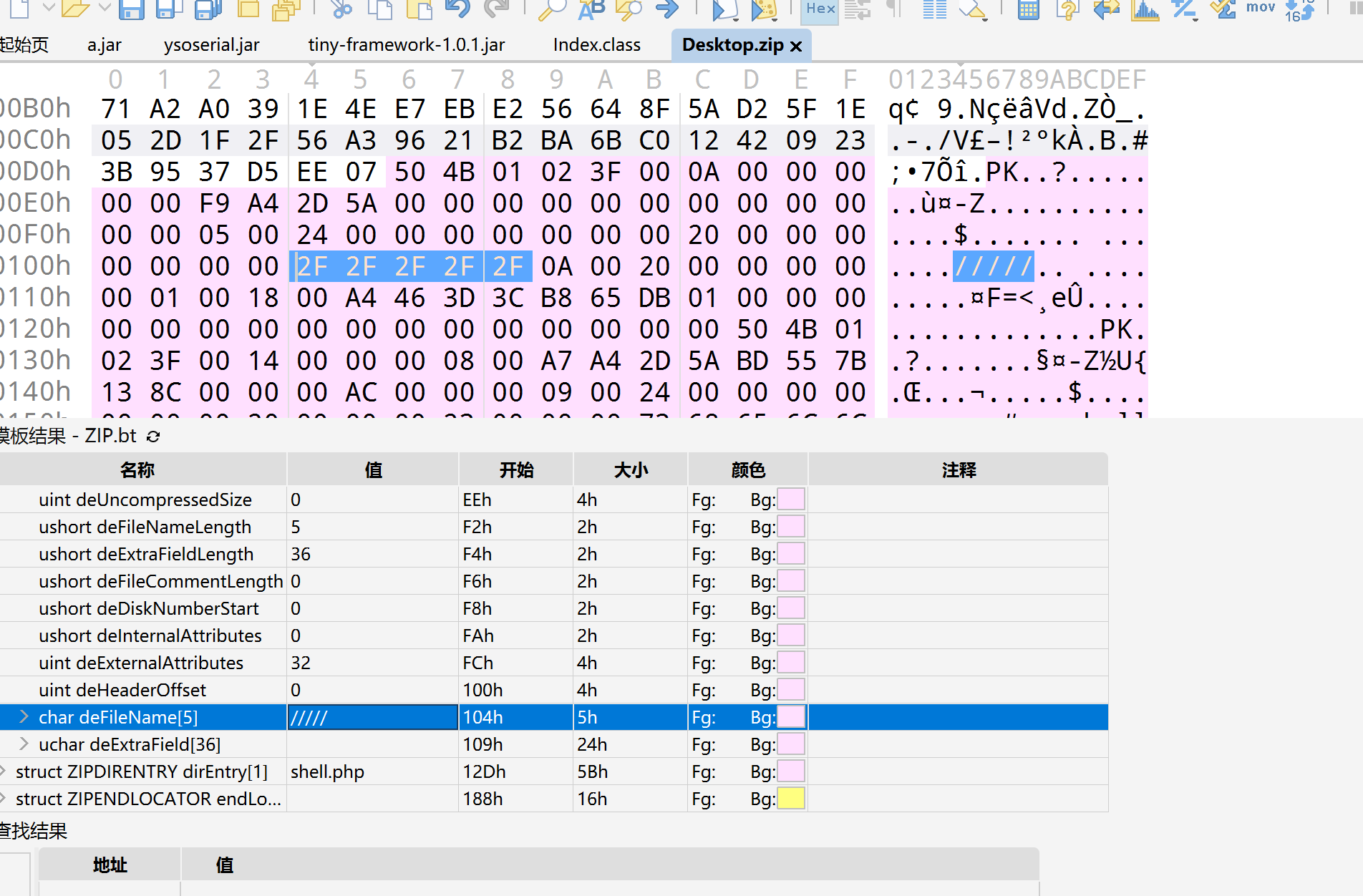Click the scissors Cut icon

[341, 9]
